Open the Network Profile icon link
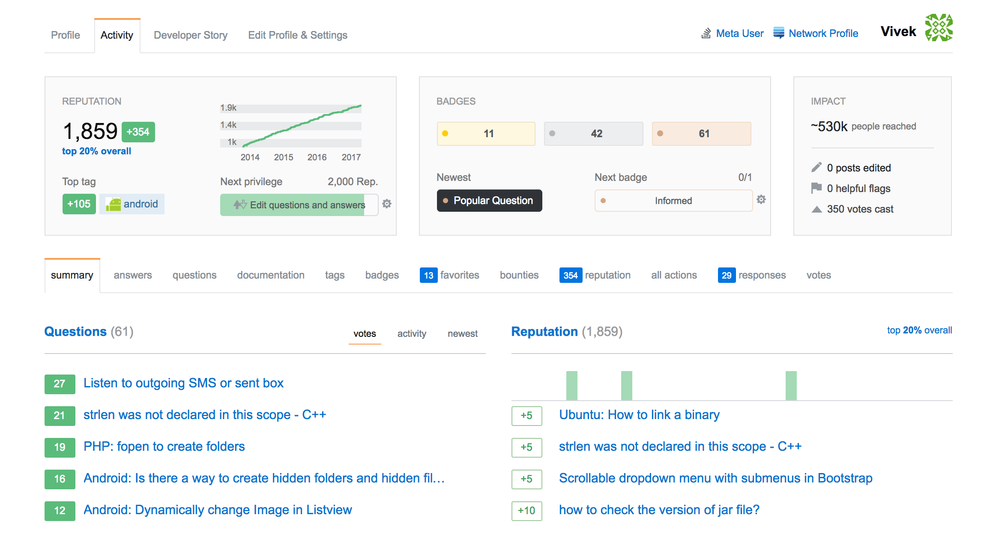The height and width of the screenshot is (534, 999). tap(779, 33)
